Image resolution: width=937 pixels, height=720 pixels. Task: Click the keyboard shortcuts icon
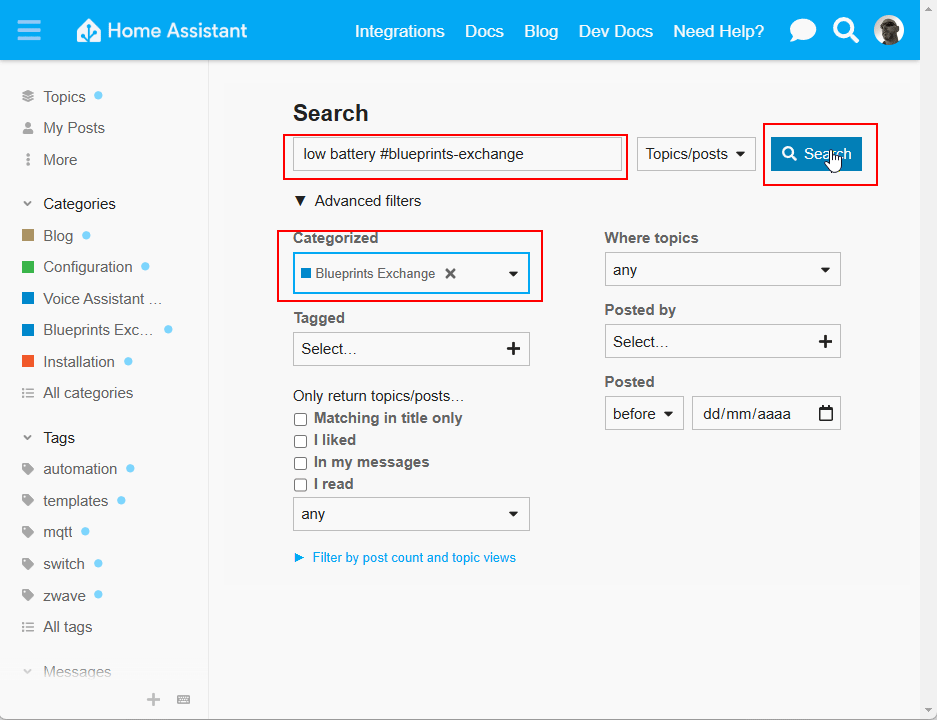(183, 700)
